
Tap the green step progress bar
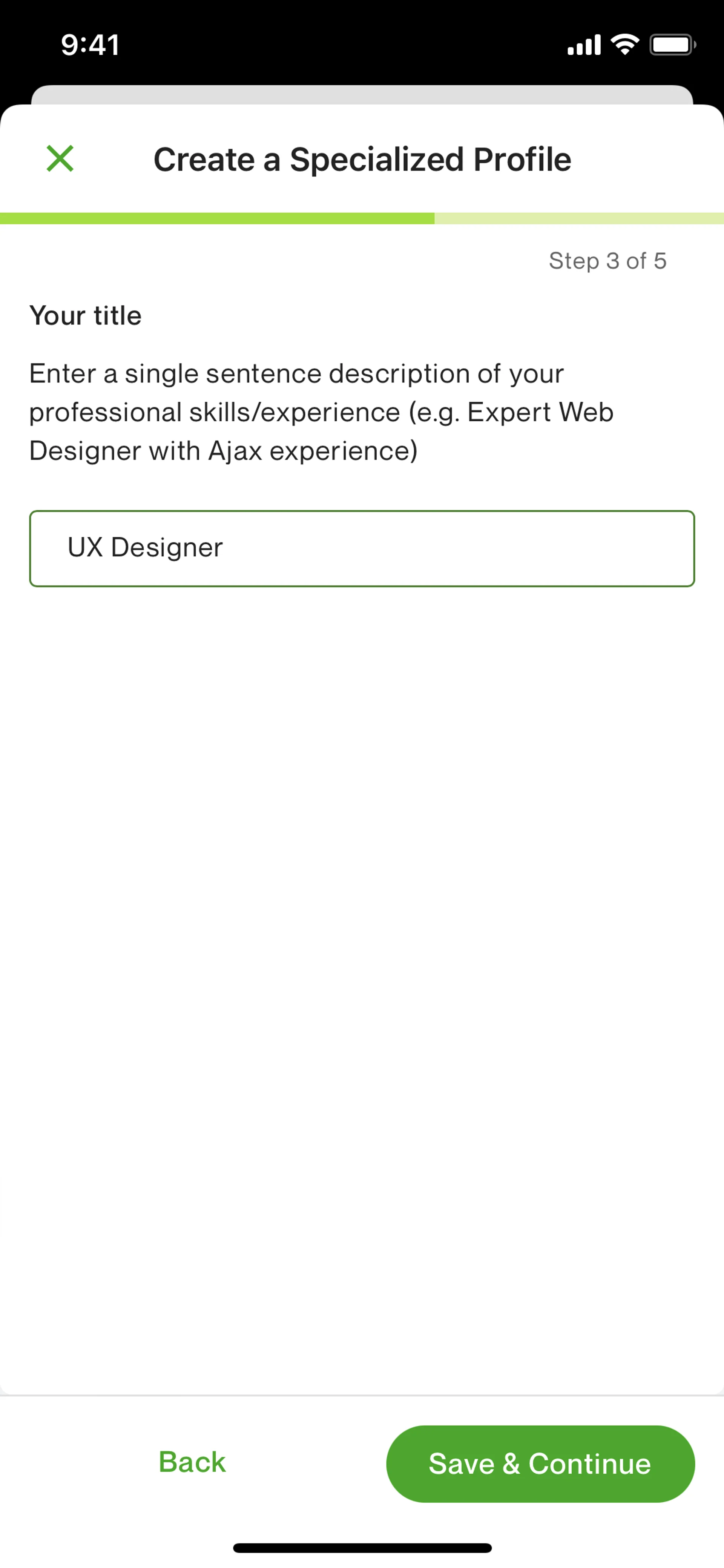click(217, 218)
